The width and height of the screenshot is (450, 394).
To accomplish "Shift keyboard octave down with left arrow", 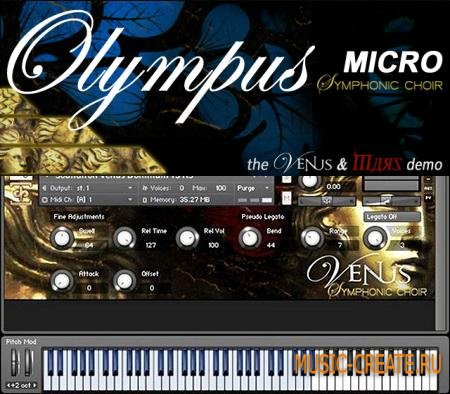I will pyautogui.click(x=9, y=385).
